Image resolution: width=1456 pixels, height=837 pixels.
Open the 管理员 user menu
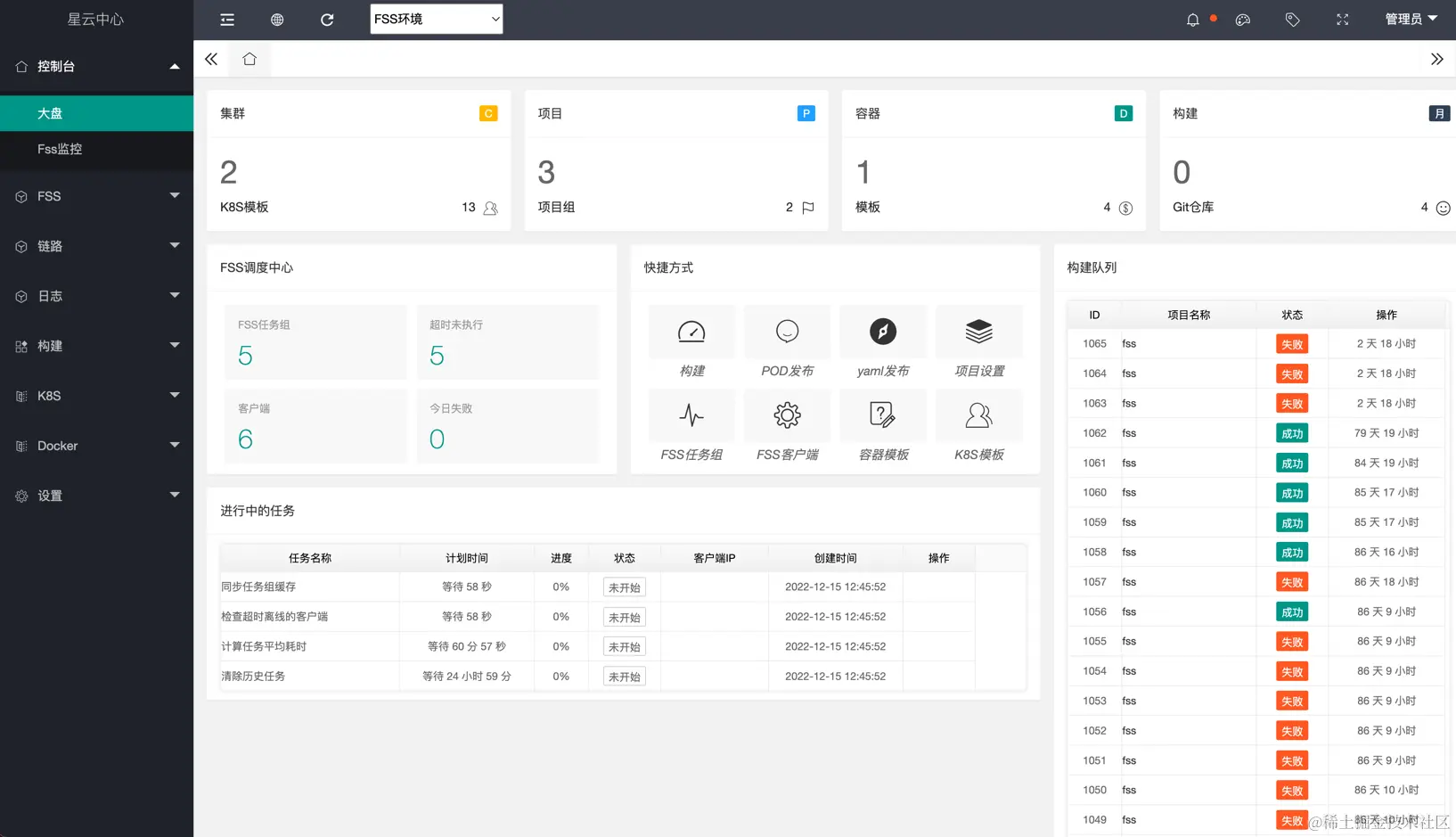[x=1411, y=19]
